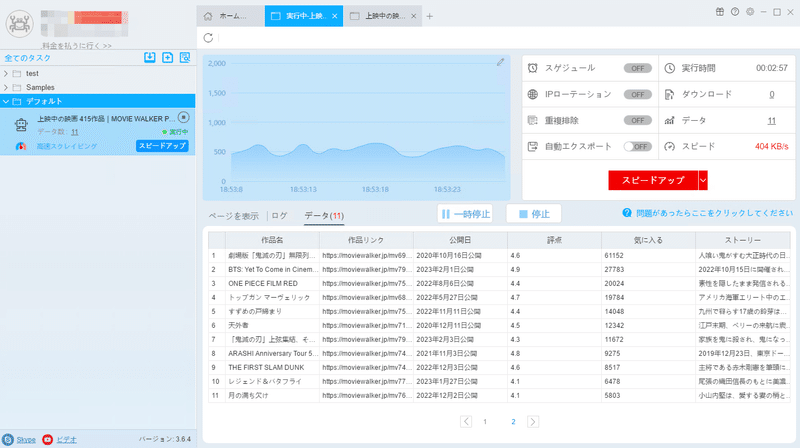Pause task with 一時停止 button
The width and height of the screenshot is (800, 448).
coord(465,214)
